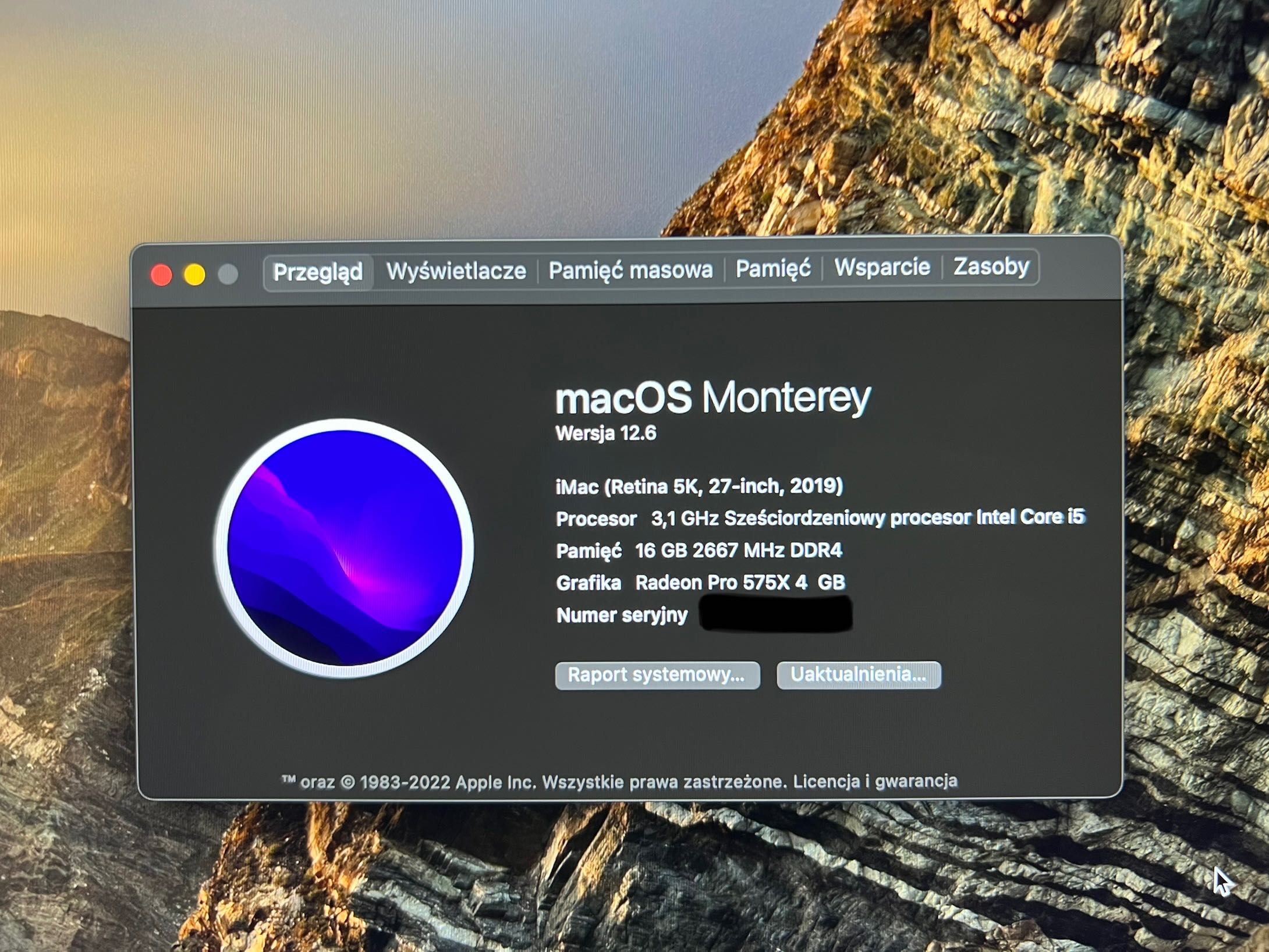Open the Wsparcie tab

[882, 267]
